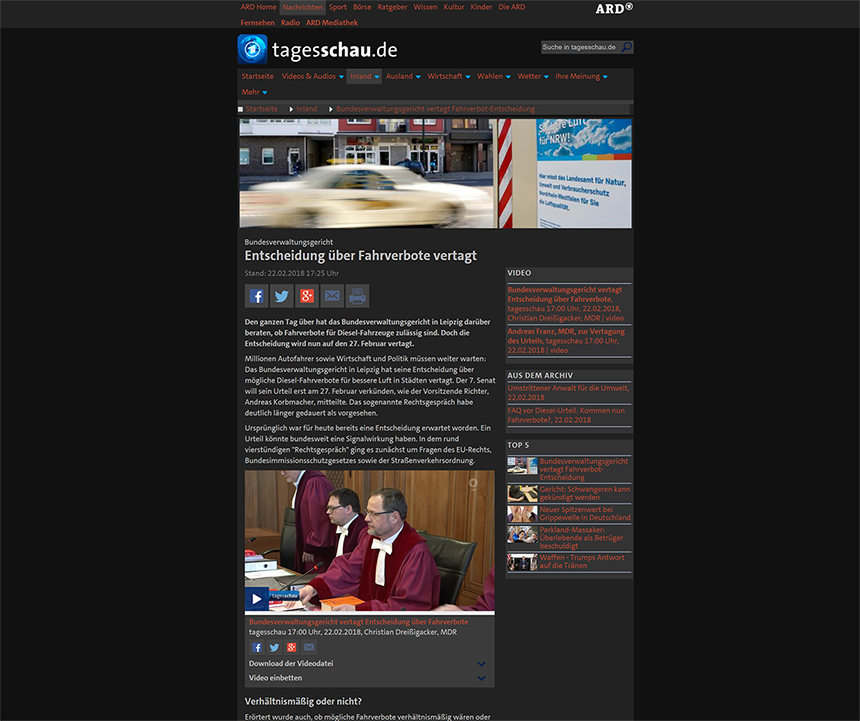Open Ausland dropdown menu
The width and height of the screenshot is (860, 721).
point(403,76)
